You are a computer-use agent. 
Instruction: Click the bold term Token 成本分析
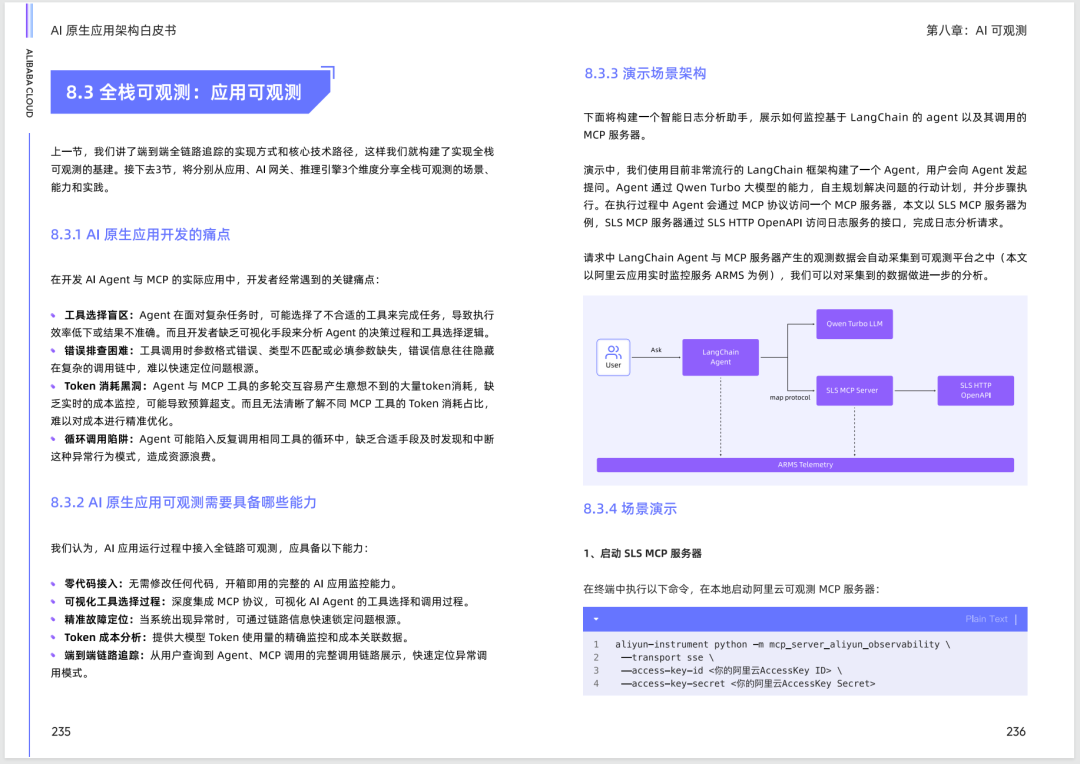pyautogui.click(x=105, y=637)
